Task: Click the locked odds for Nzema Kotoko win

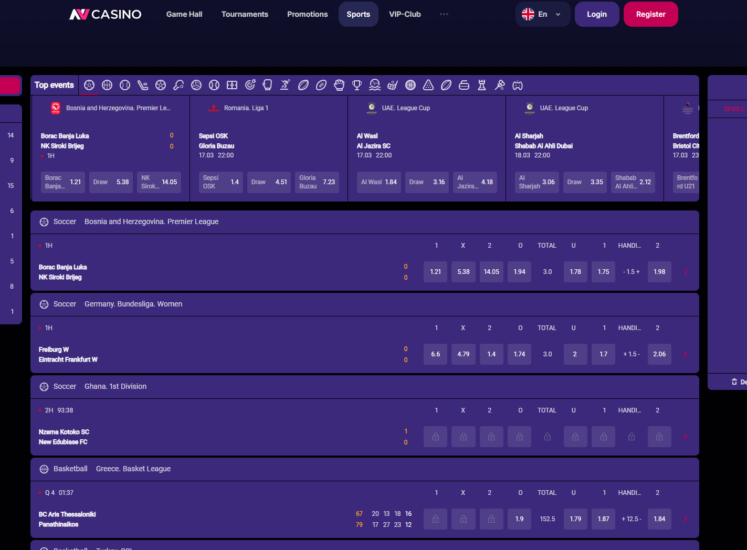Action: pyautogui.click(x=435, y=436)
